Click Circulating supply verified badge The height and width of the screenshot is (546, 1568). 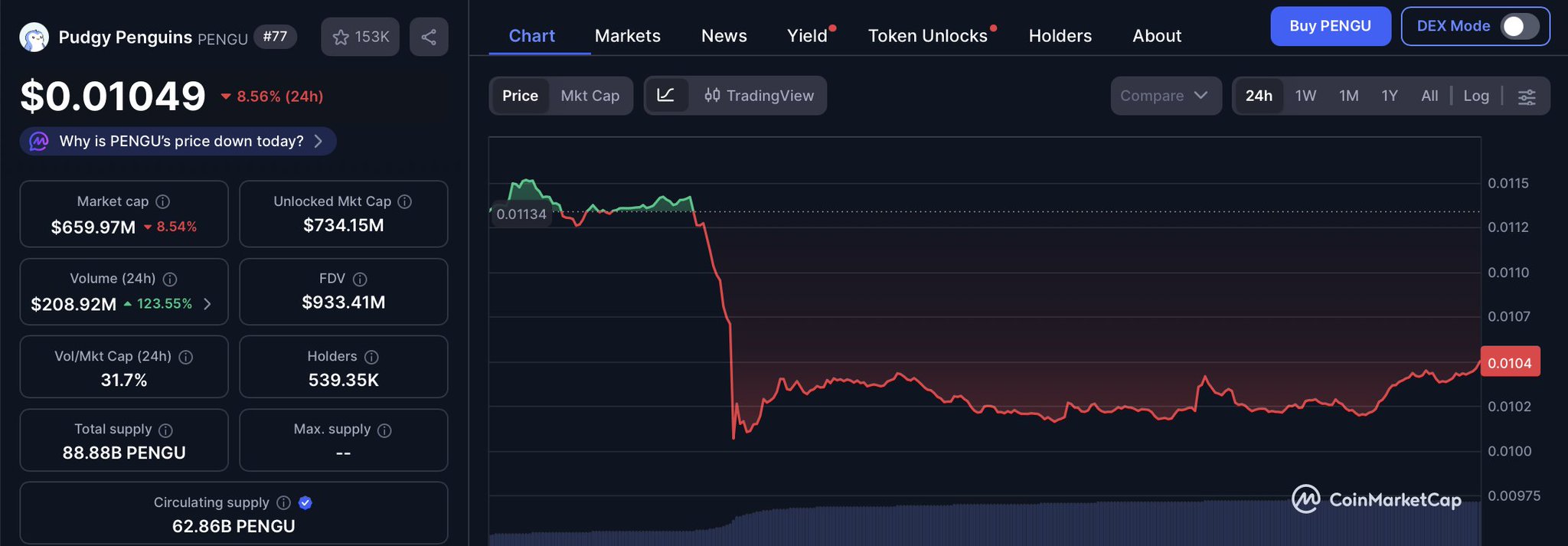(305, 503)
